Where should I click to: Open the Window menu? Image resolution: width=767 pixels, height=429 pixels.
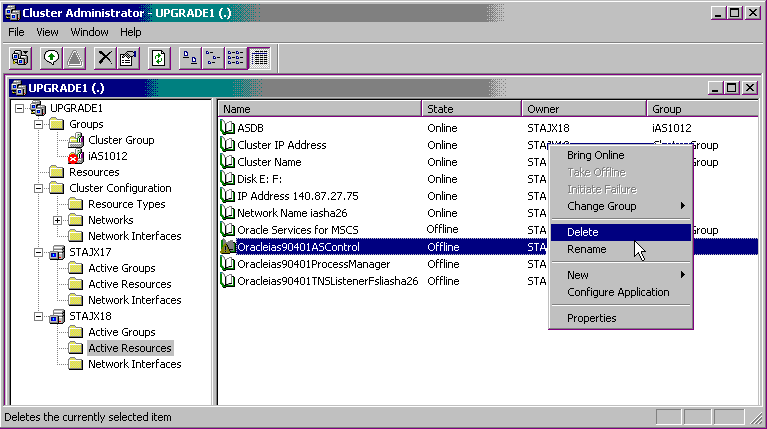[x=89, y=32]
